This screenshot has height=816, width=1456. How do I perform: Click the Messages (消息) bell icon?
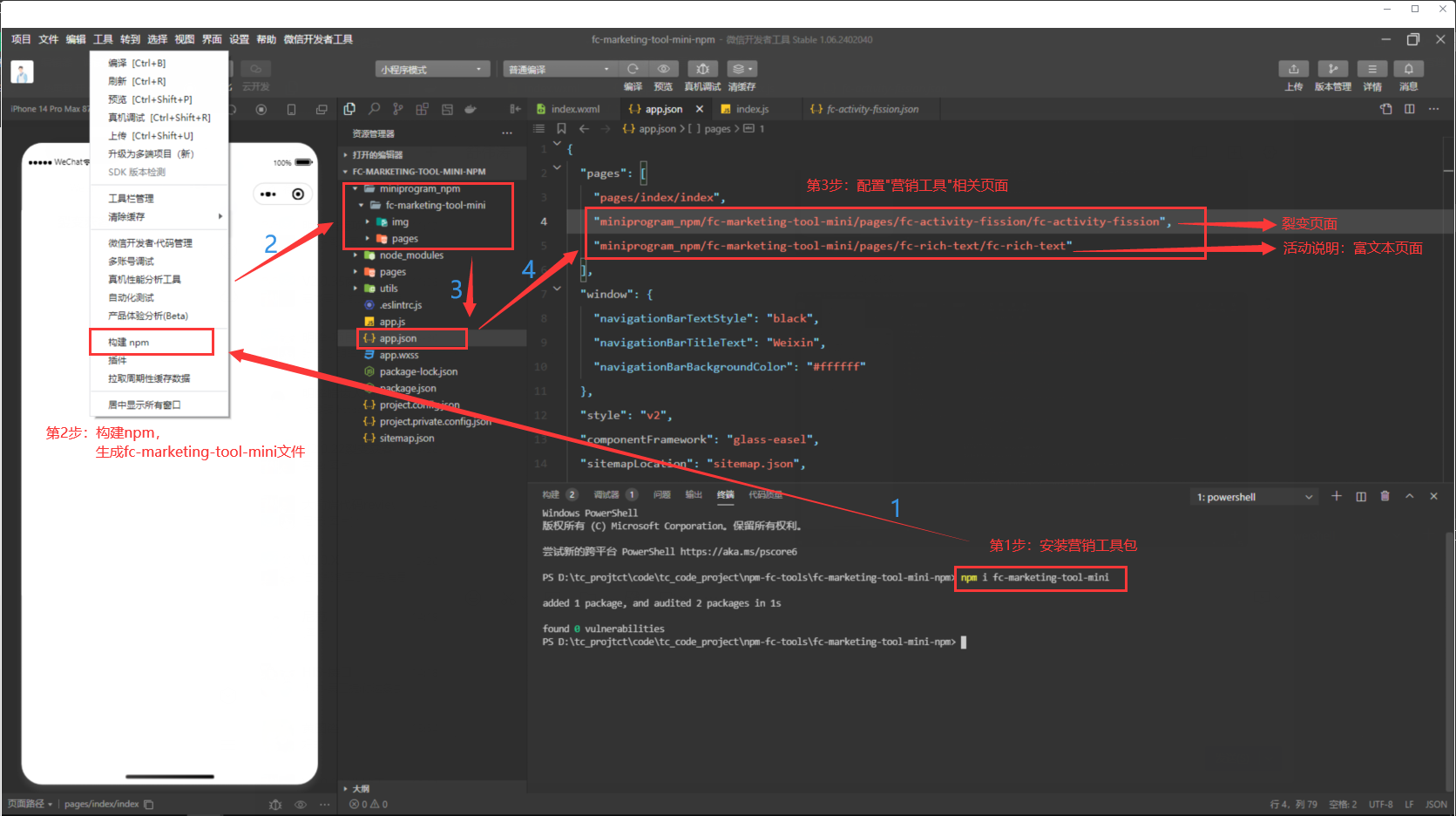coord(1408,70)
